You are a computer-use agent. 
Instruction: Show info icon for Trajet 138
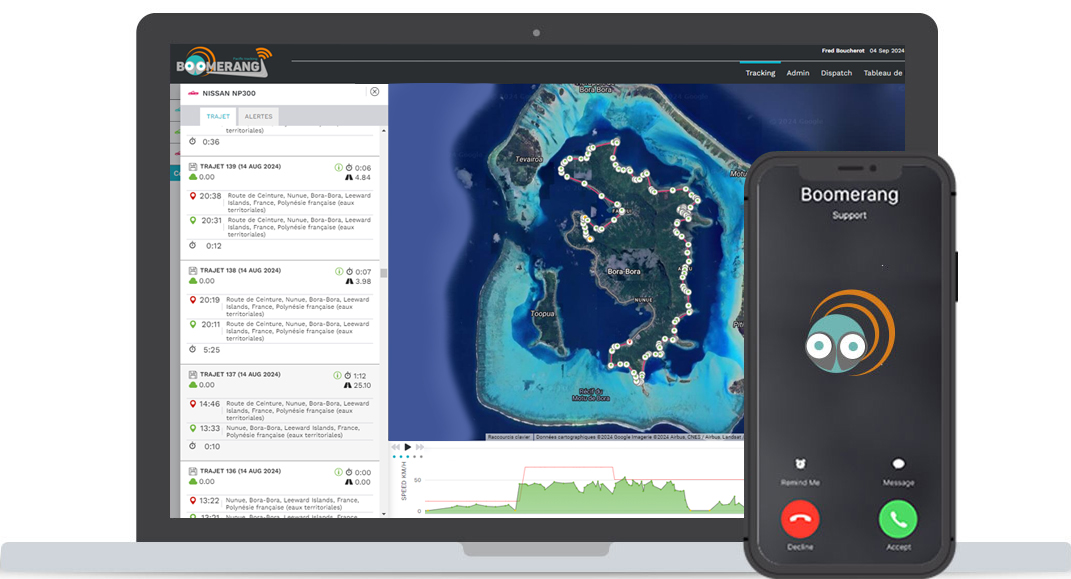pyautogui.click(x=338, y=272)
